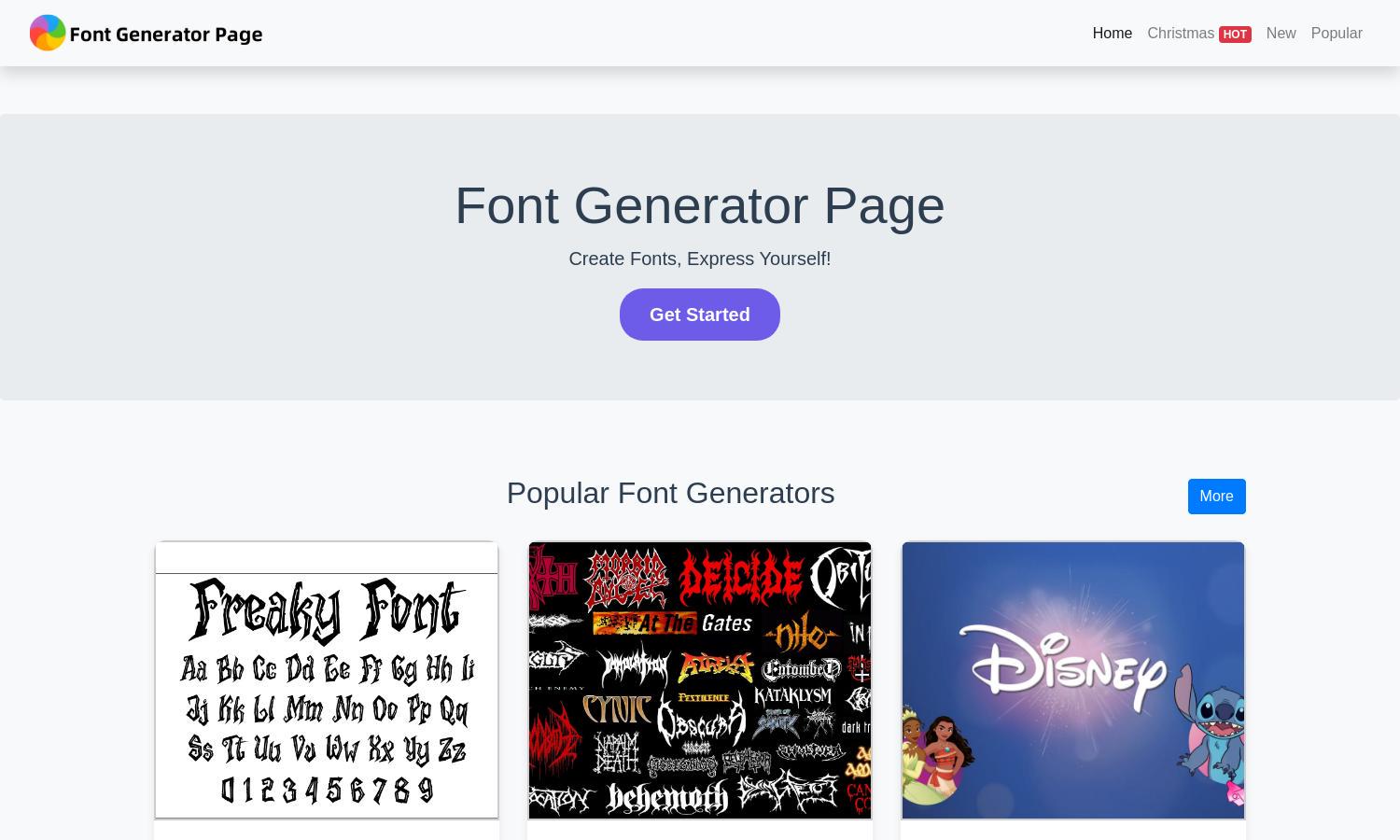Click the Get Started button
This screenshot has height=840, width=1400.
click(700, 315)
